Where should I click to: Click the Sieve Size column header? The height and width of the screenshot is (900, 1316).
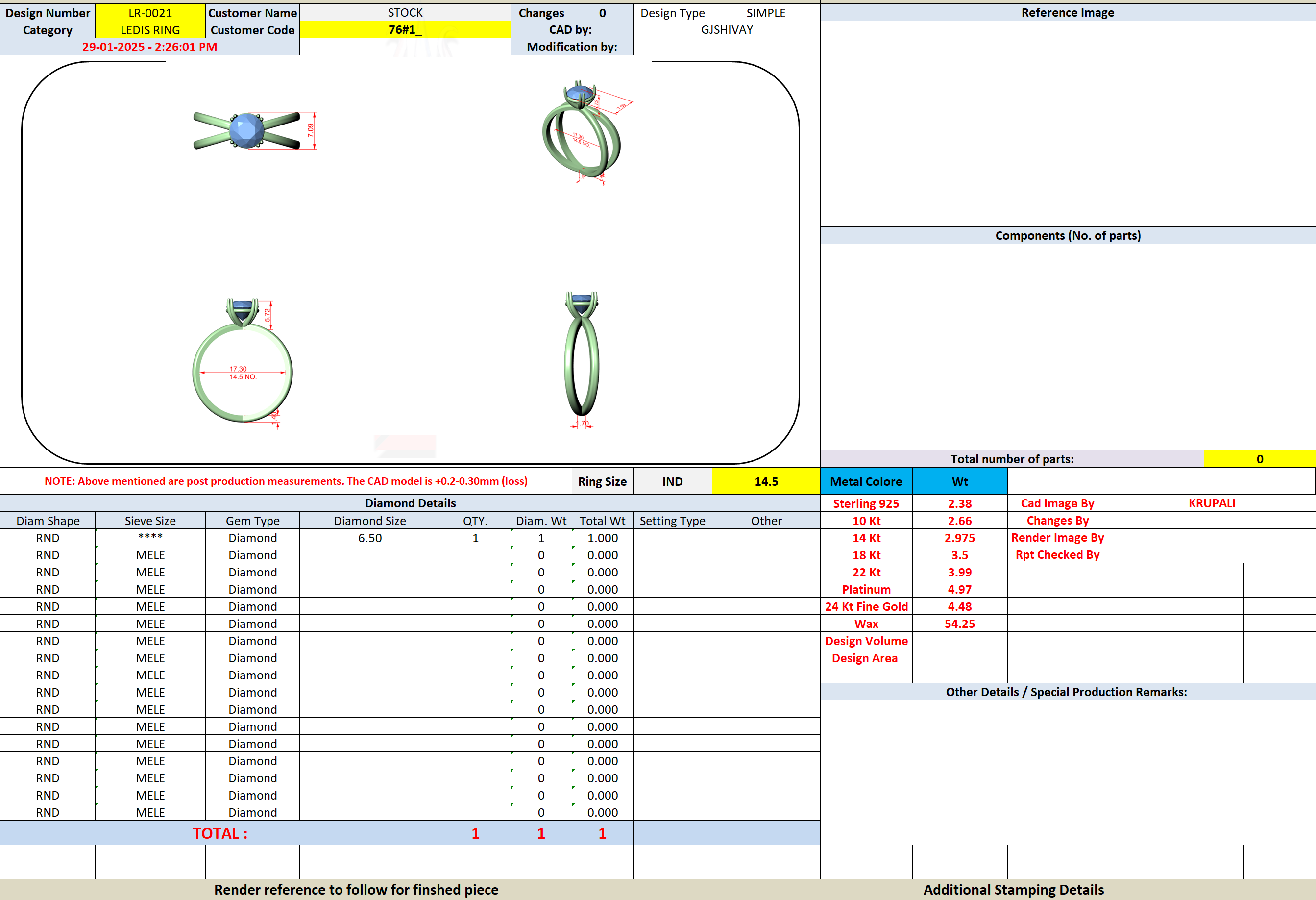click(x=150, y=521)
